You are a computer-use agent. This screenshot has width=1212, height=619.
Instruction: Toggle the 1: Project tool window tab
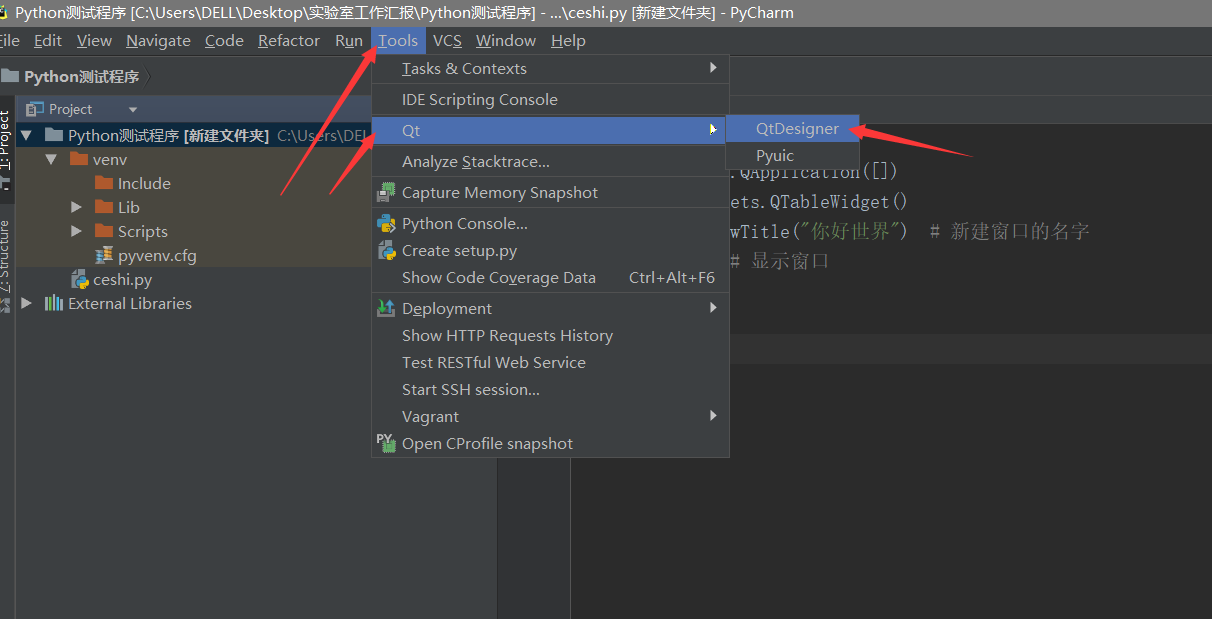(5, 150)
